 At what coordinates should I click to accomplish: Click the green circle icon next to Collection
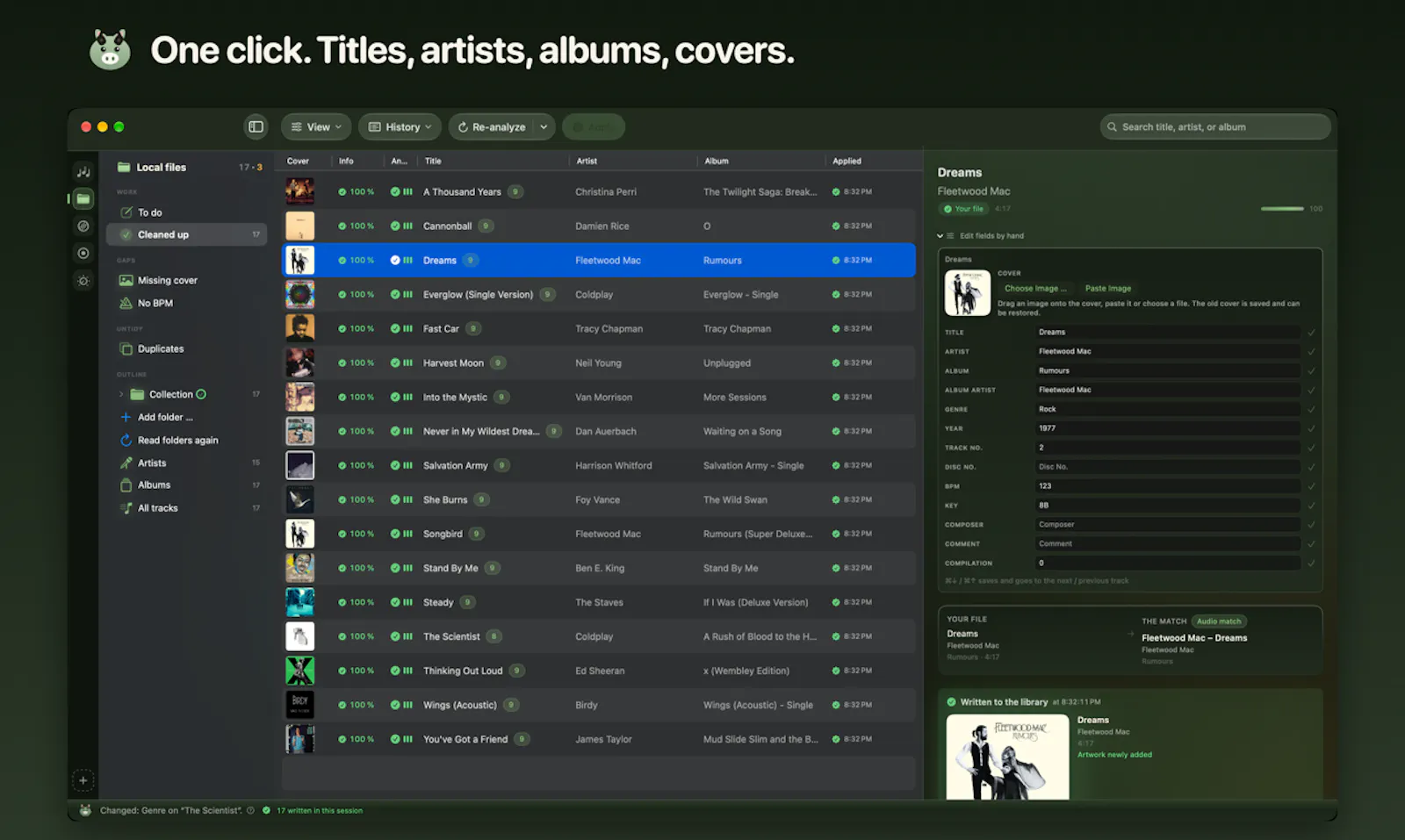tap(201, 394)
